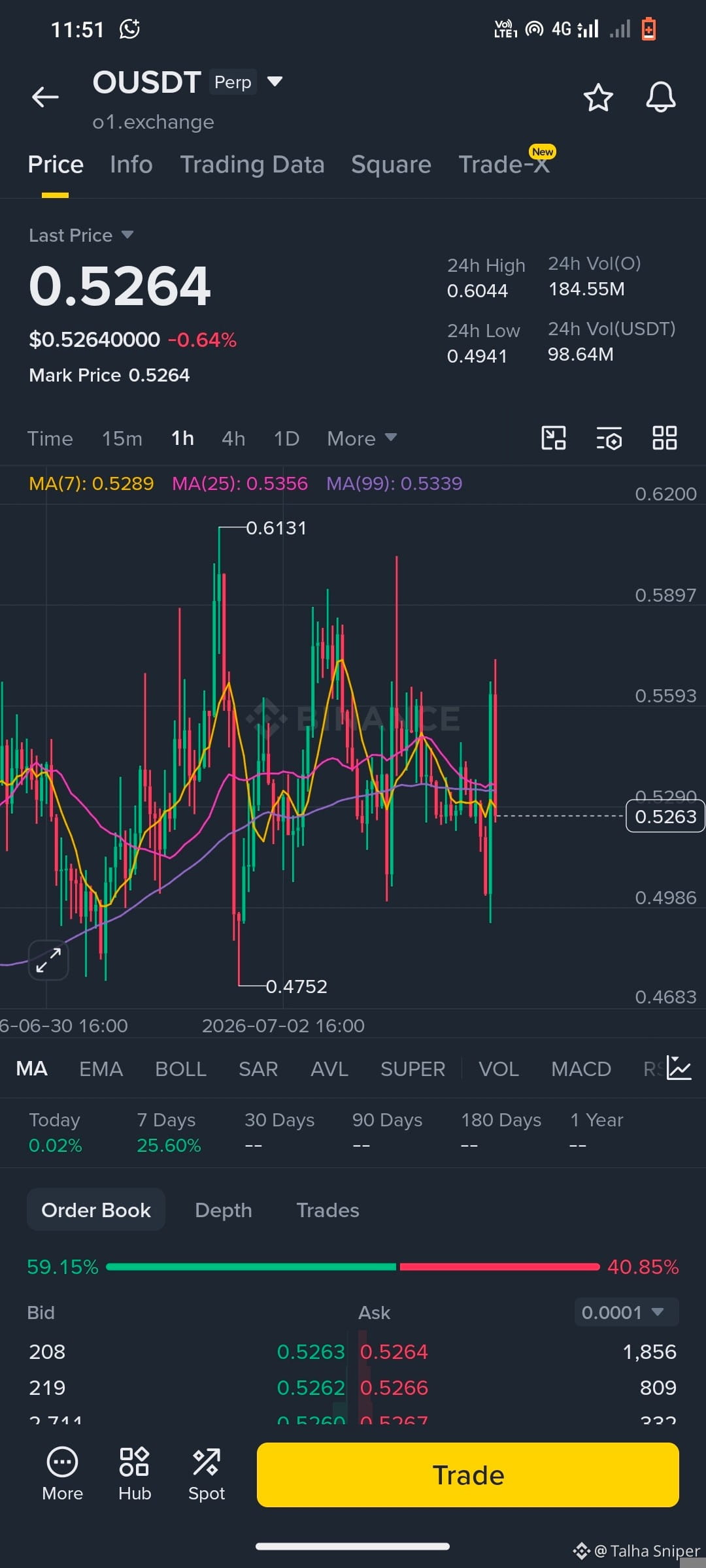Open the multi-chart grid layout icon

[x=665, y=438]
